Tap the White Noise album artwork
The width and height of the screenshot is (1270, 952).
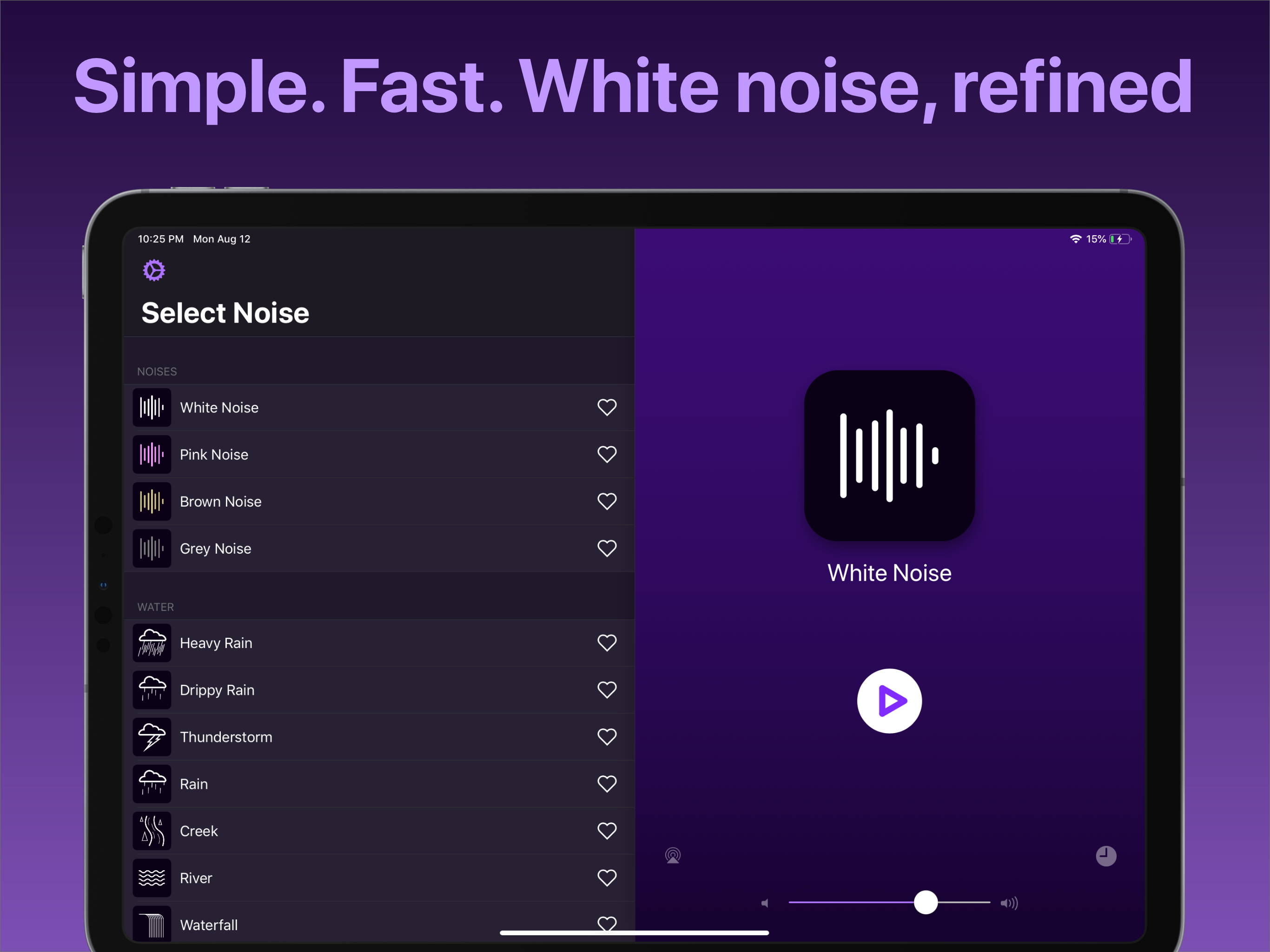pos(889,456)
